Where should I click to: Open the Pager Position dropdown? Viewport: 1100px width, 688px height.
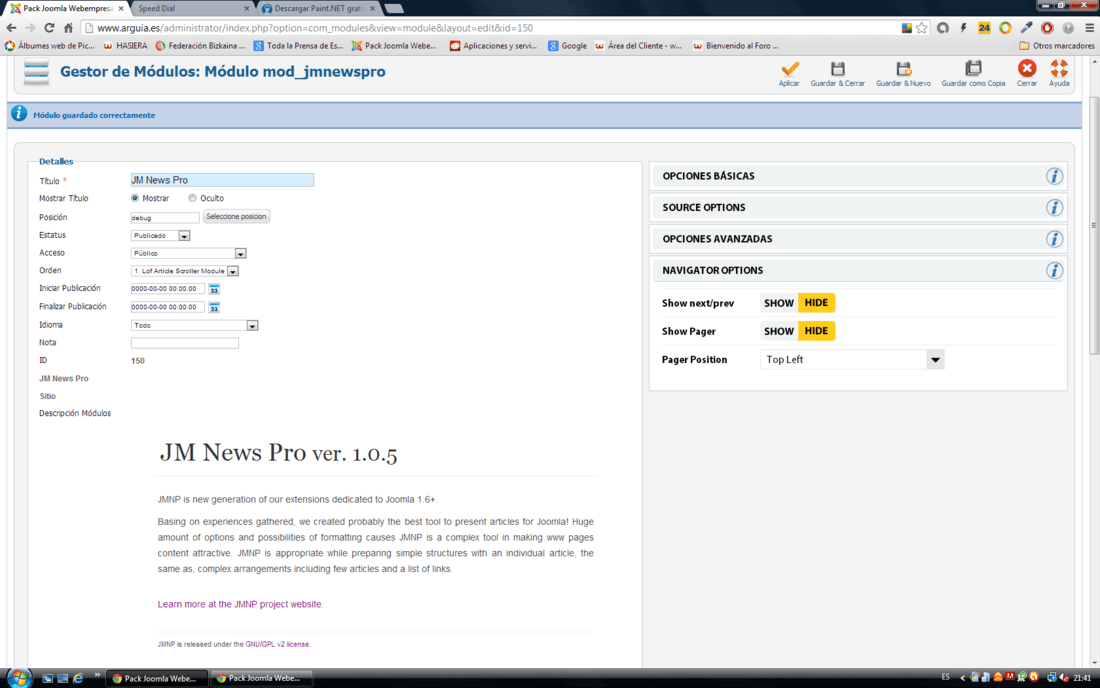click(852, 360)
